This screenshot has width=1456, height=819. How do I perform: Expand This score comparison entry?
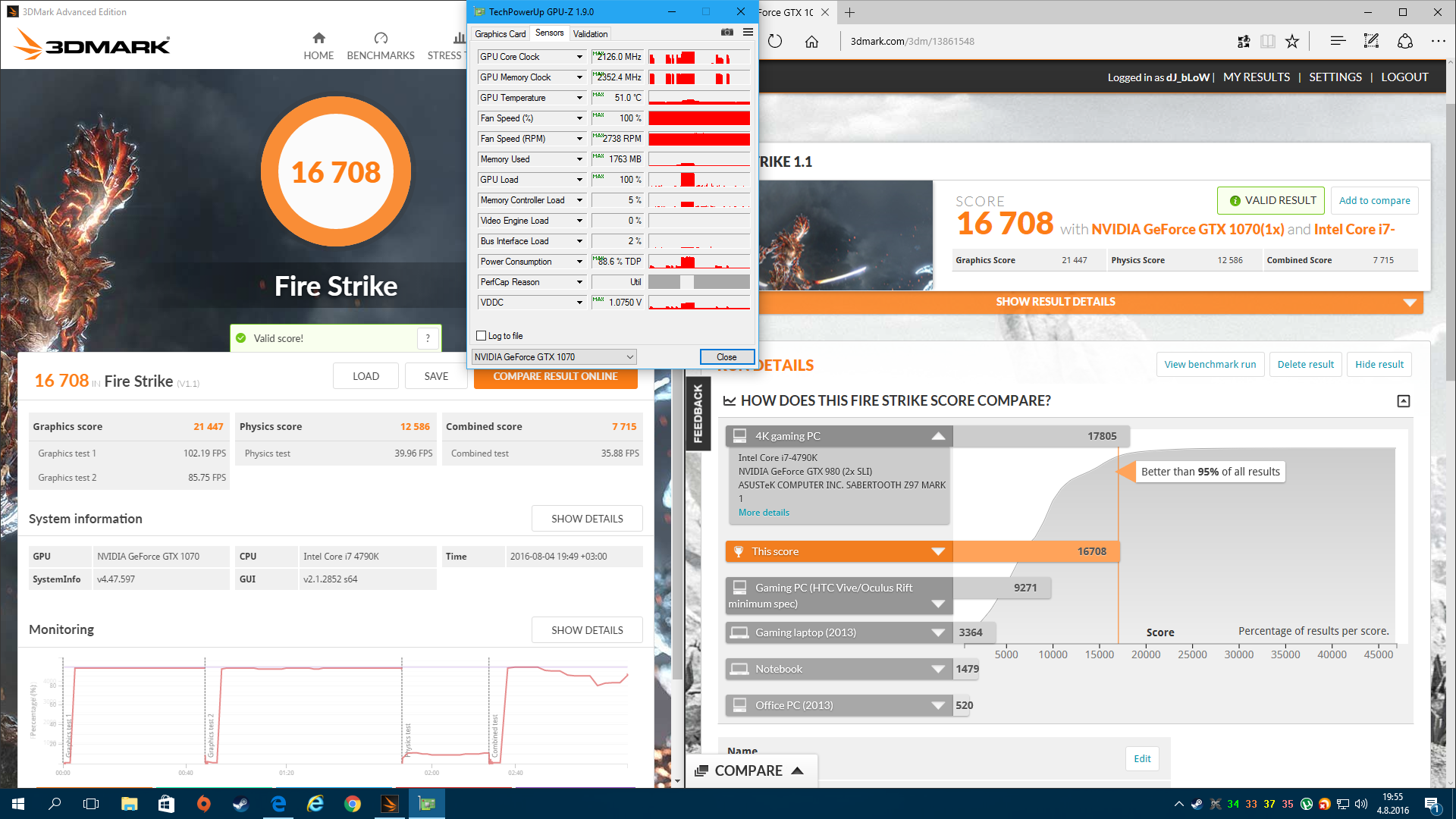[x=938, y=551]
